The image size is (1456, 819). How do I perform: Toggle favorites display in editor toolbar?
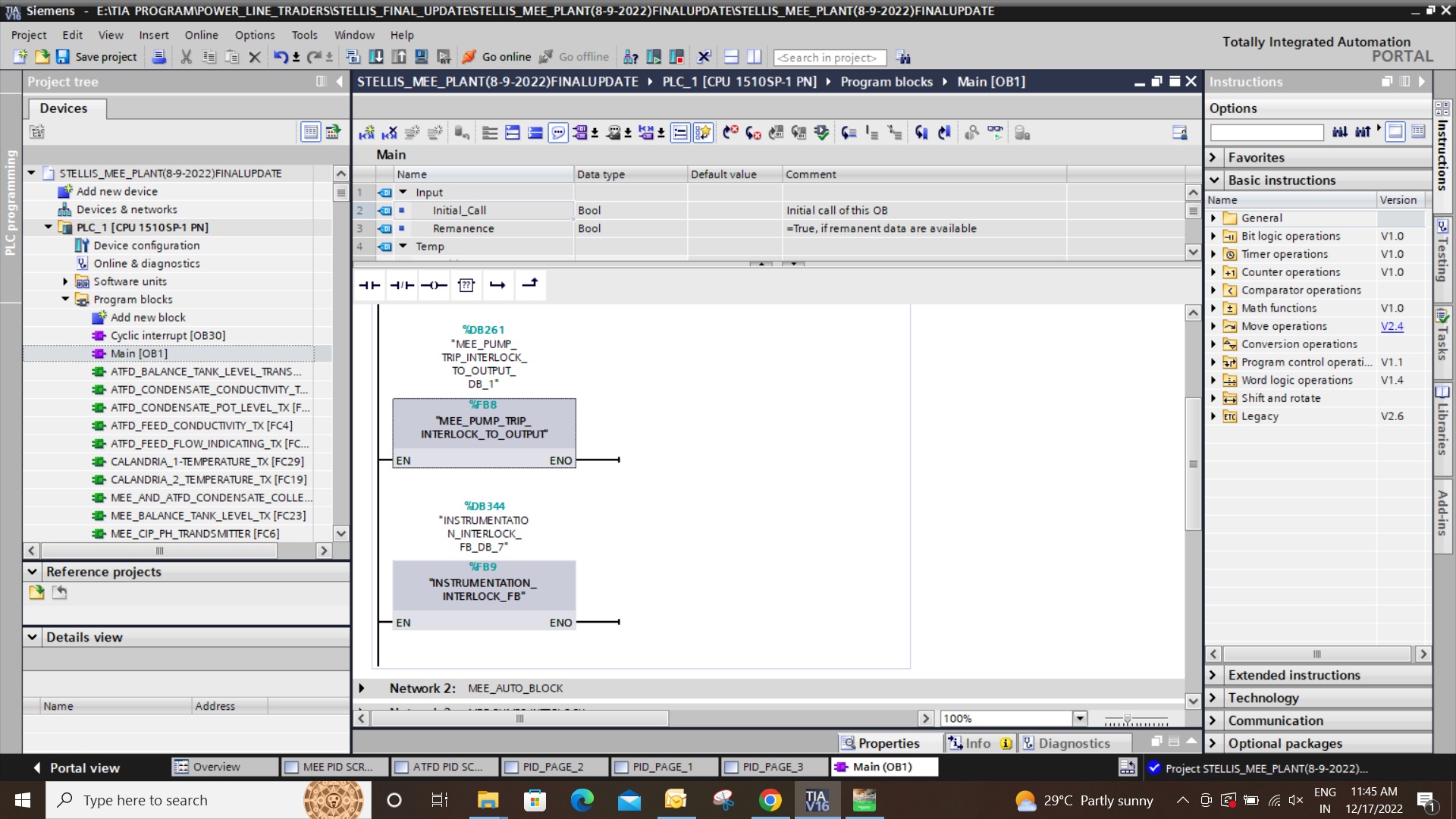point(703,133)
